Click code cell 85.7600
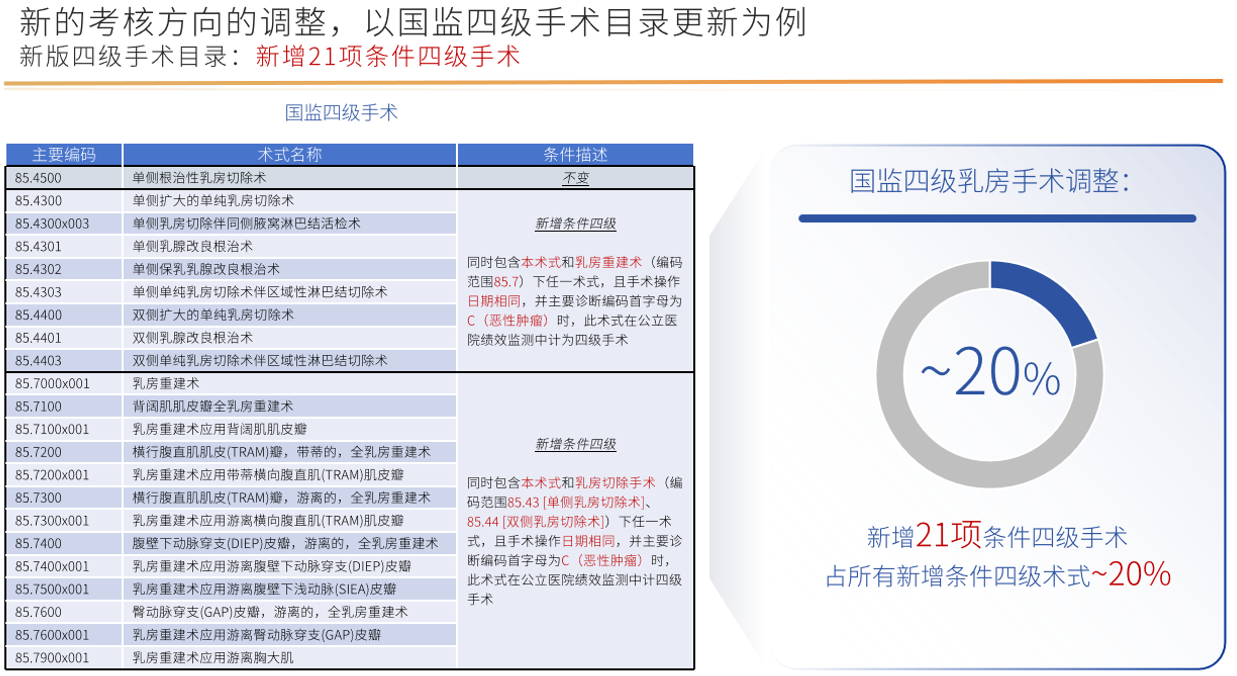The width and height of the screenshot is (1237, 676). (39, 612)
